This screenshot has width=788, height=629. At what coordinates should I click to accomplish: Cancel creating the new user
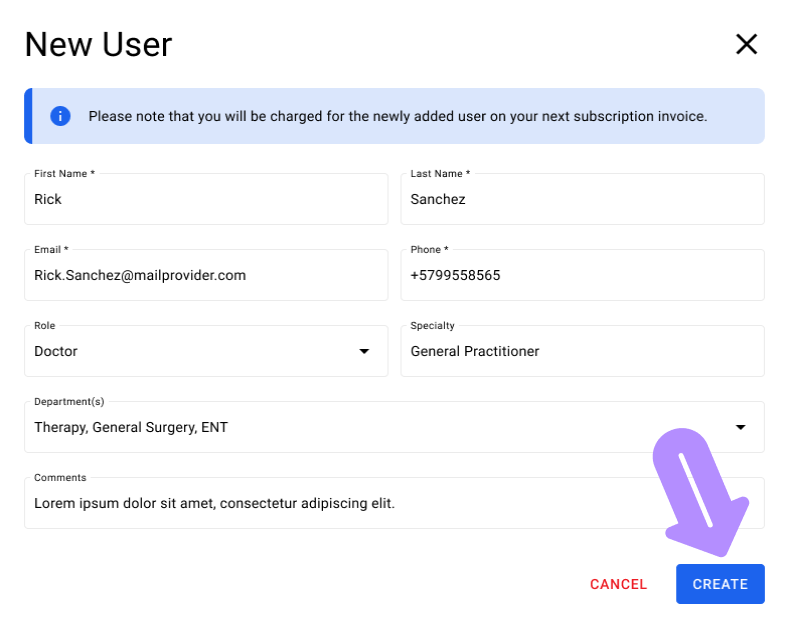[x=618, y=584]
